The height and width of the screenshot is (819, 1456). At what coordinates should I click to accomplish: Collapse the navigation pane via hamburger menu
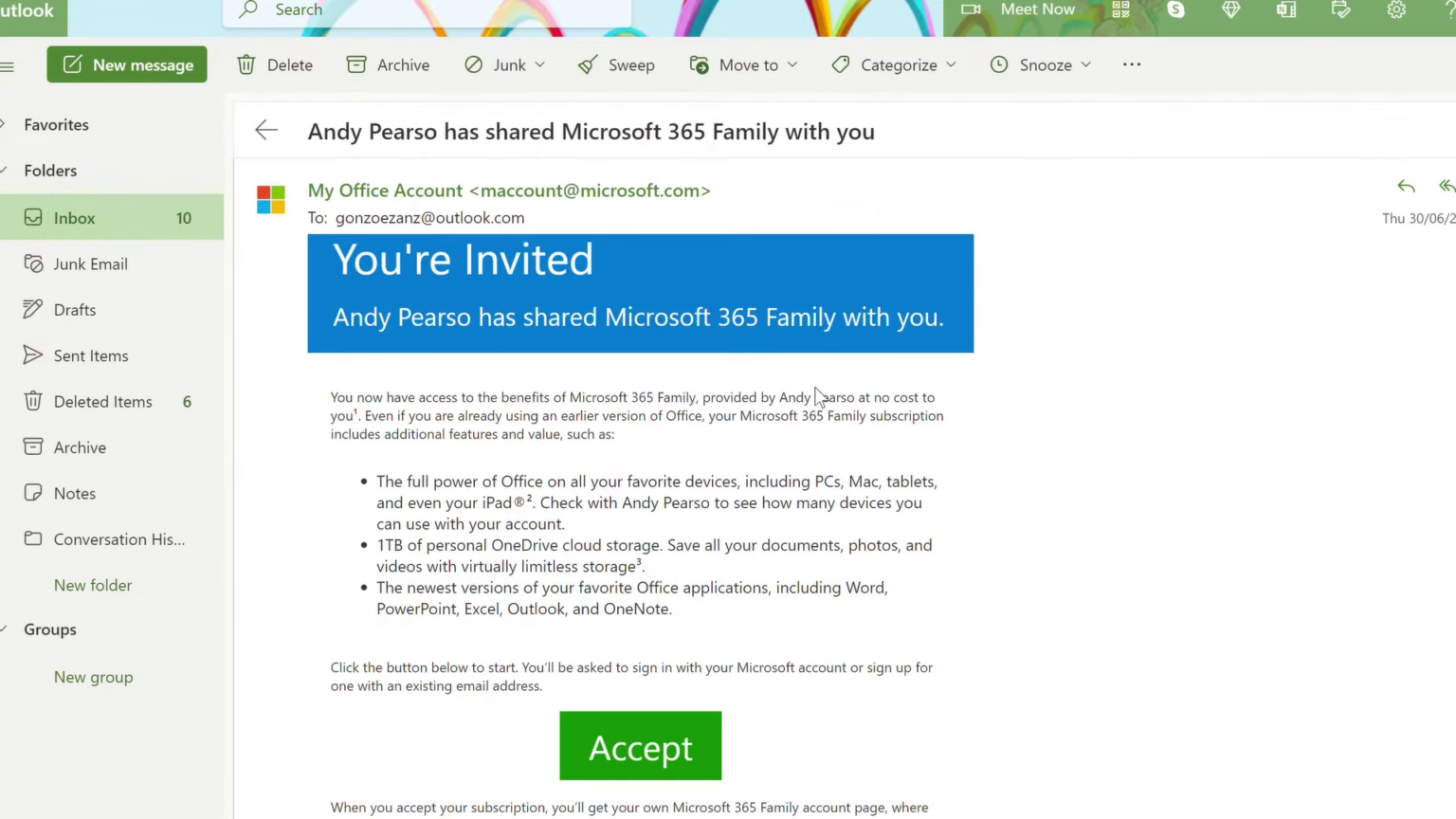[x=8, y=64]
